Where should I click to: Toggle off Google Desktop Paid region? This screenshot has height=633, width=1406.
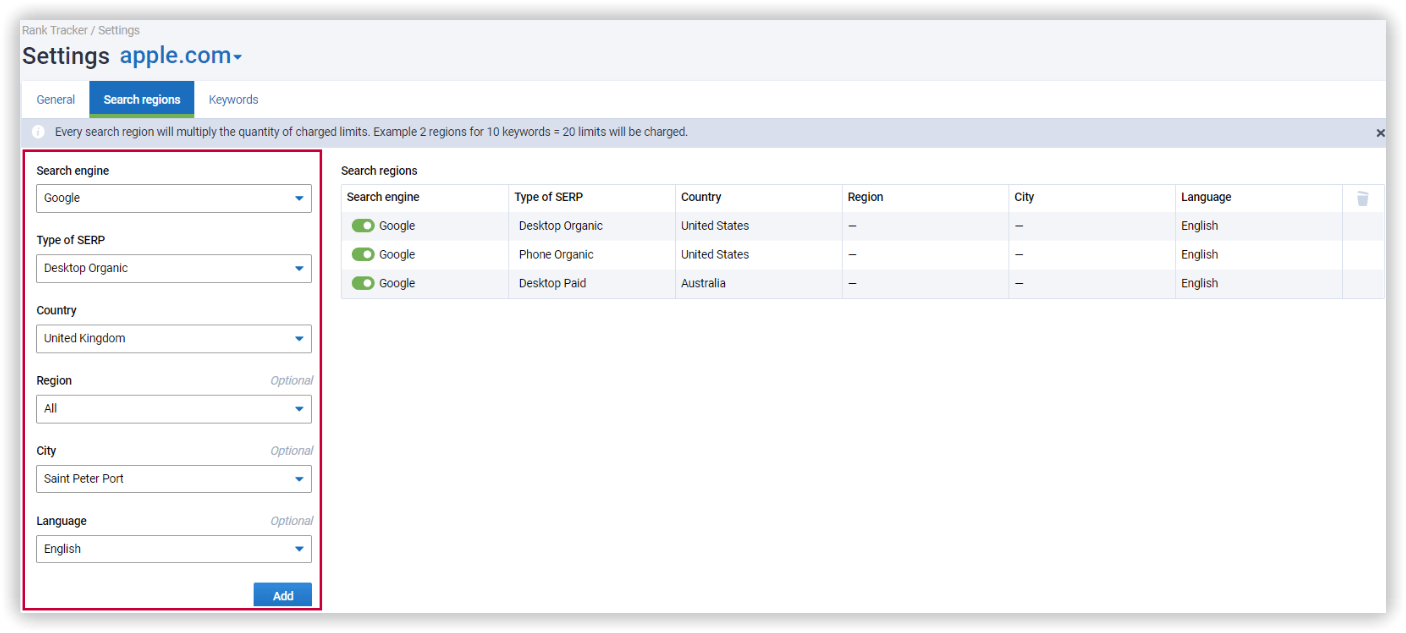(x=363, y=284)
